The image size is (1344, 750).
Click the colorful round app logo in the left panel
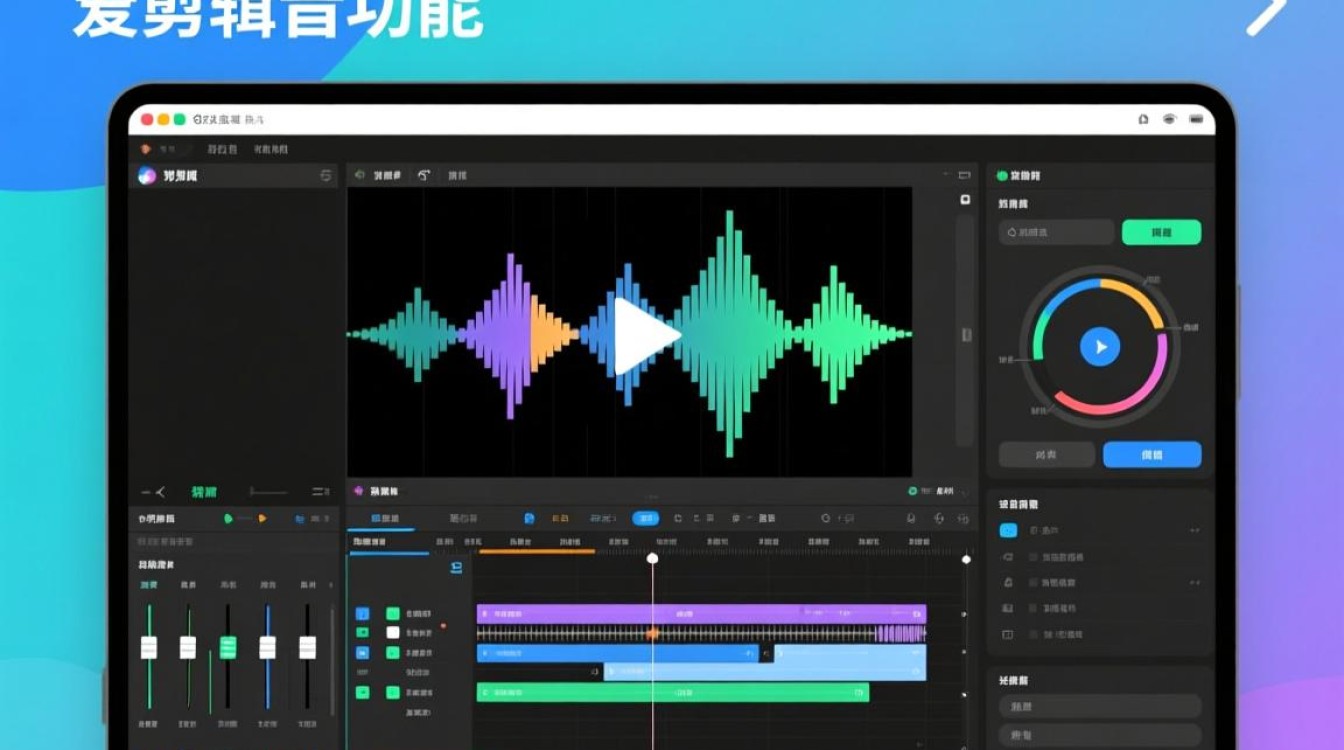point(147,176)
